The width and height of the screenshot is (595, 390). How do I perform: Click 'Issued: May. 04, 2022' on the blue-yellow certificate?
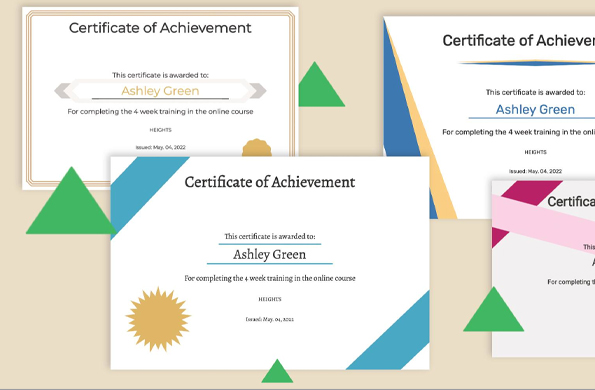[x=535, y=171]
